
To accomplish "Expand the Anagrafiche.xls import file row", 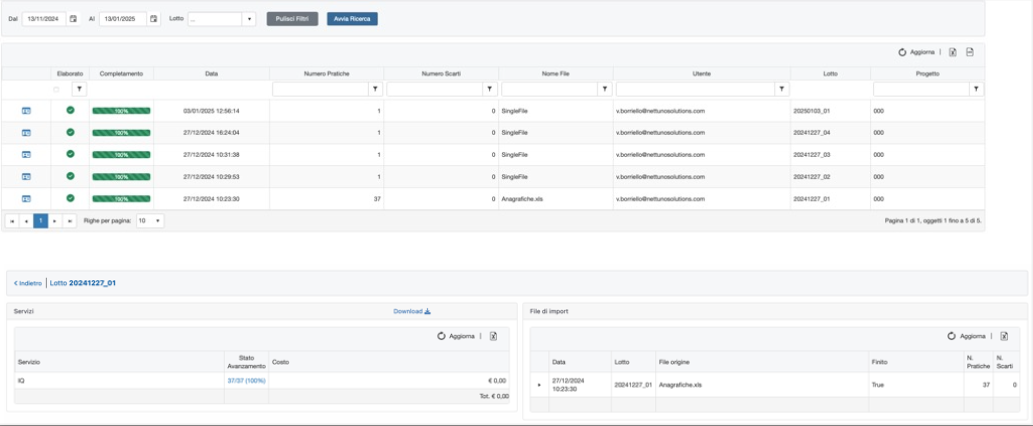I will click(539, 384).
